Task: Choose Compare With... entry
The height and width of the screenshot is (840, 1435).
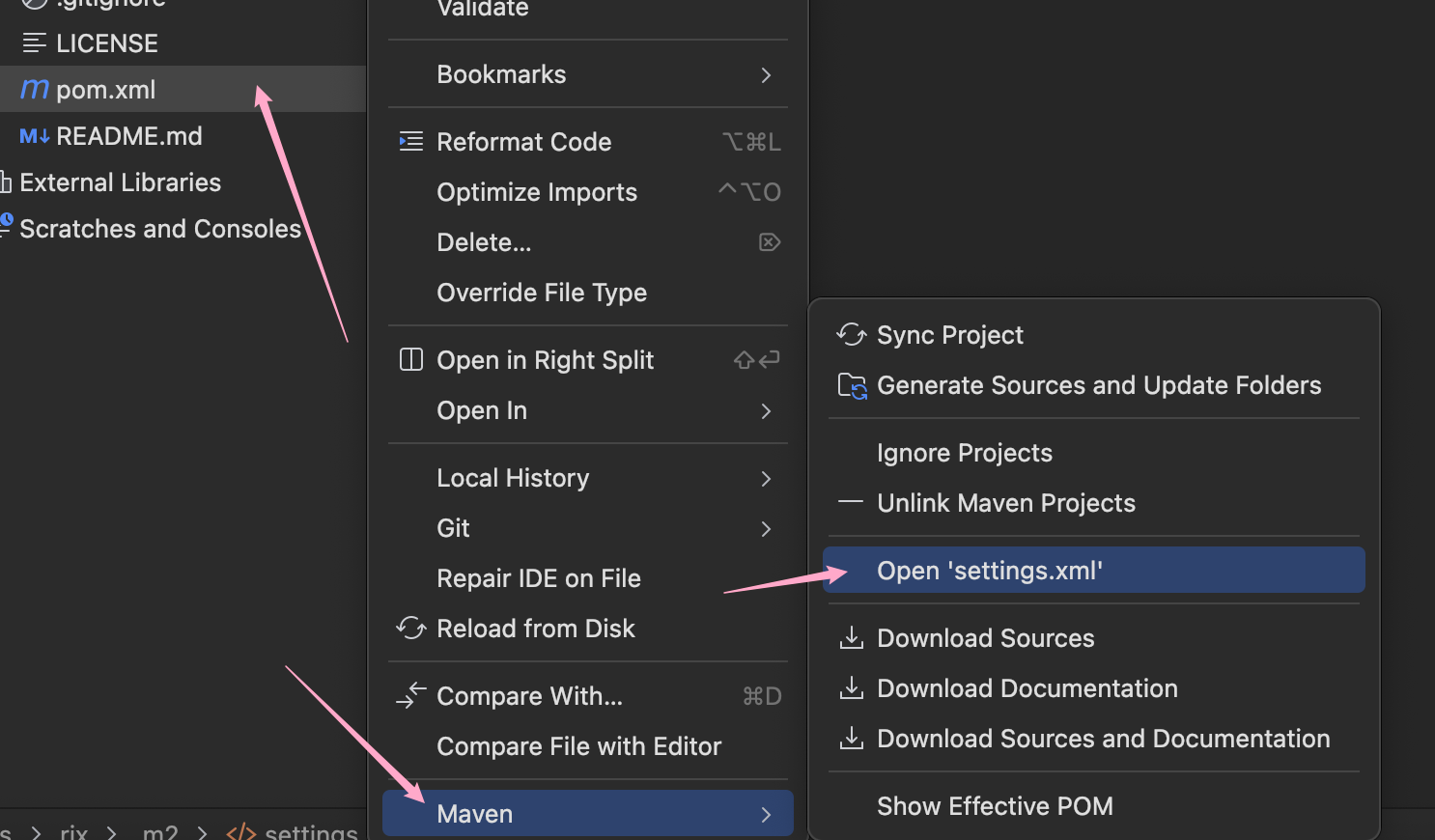Action: pos(588,696)
